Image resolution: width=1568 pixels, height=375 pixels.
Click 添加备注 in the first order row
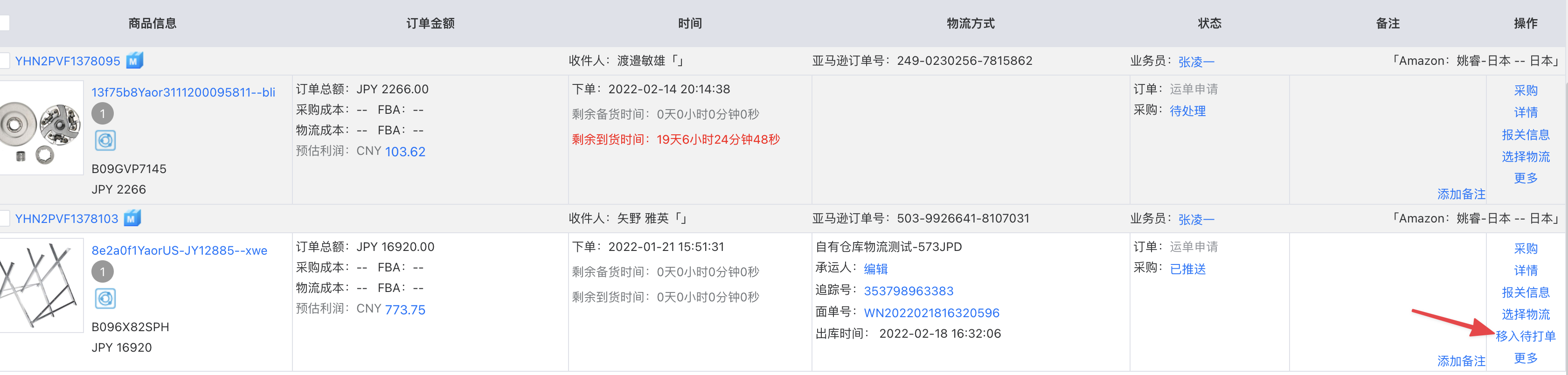(1461, 194)
